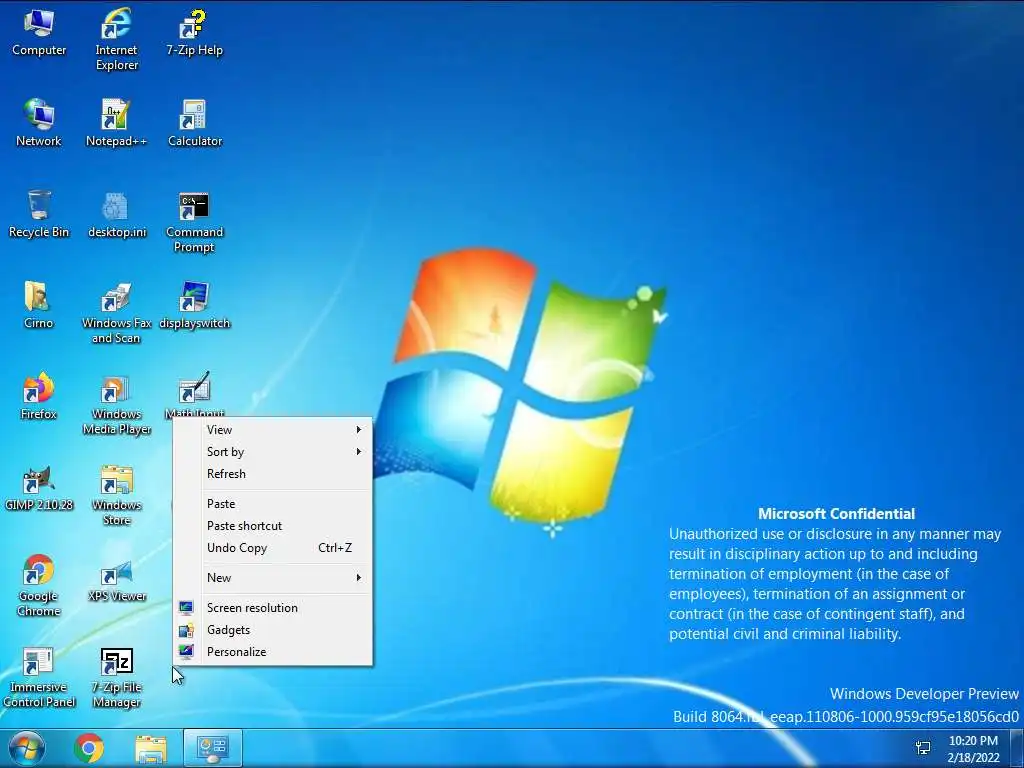Select the Calculator desktop shortcut
The height and width of the screenshot is (768, 1024).
click(x=195, y=123)
